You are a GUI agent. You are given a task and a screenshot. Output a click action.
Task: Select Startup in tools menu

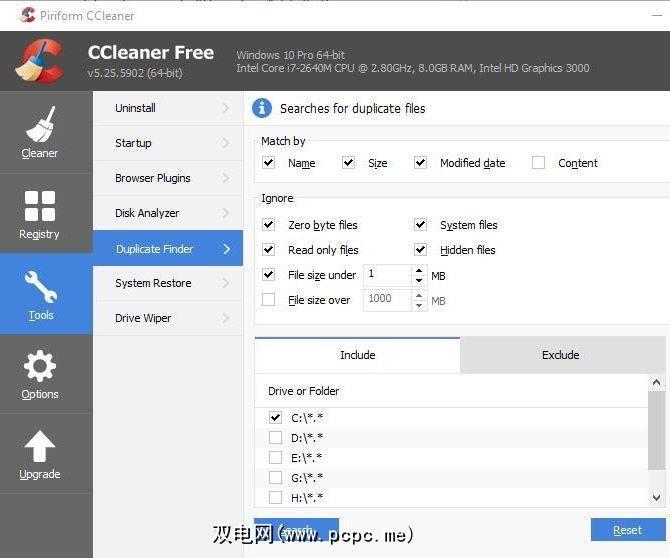(x=168, y=143)
